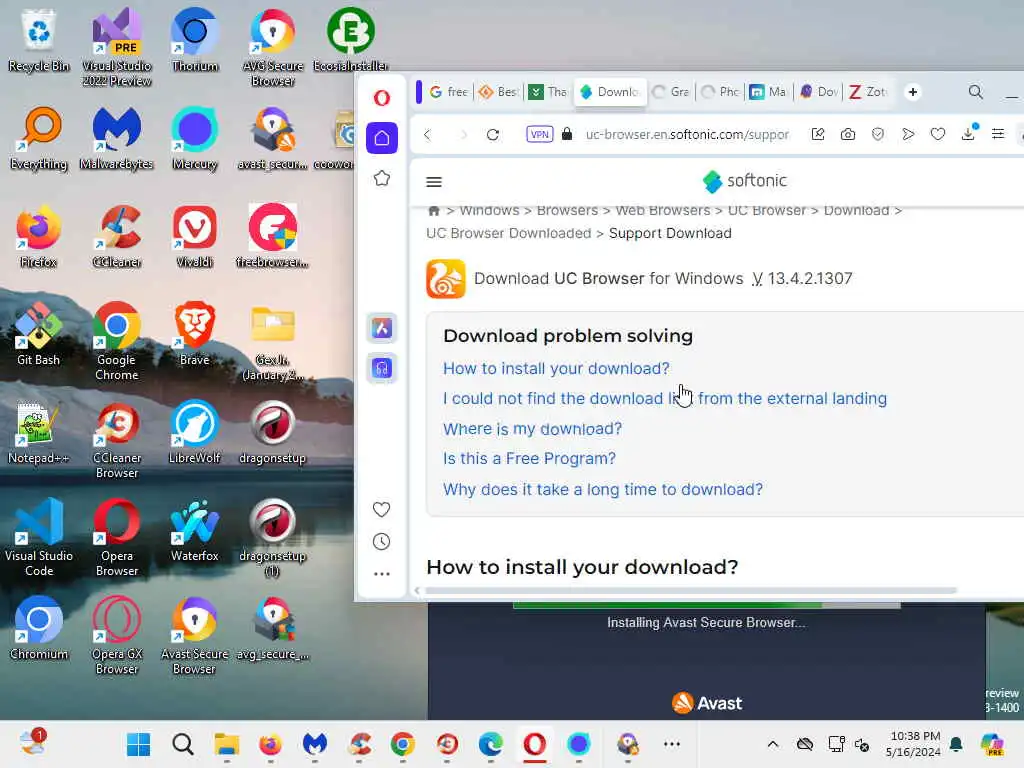This screenshot has width=1024, height=768.
Task: Click 'Why does it take a long time' link
Action: pyautogui.click(x=603, y=489)
